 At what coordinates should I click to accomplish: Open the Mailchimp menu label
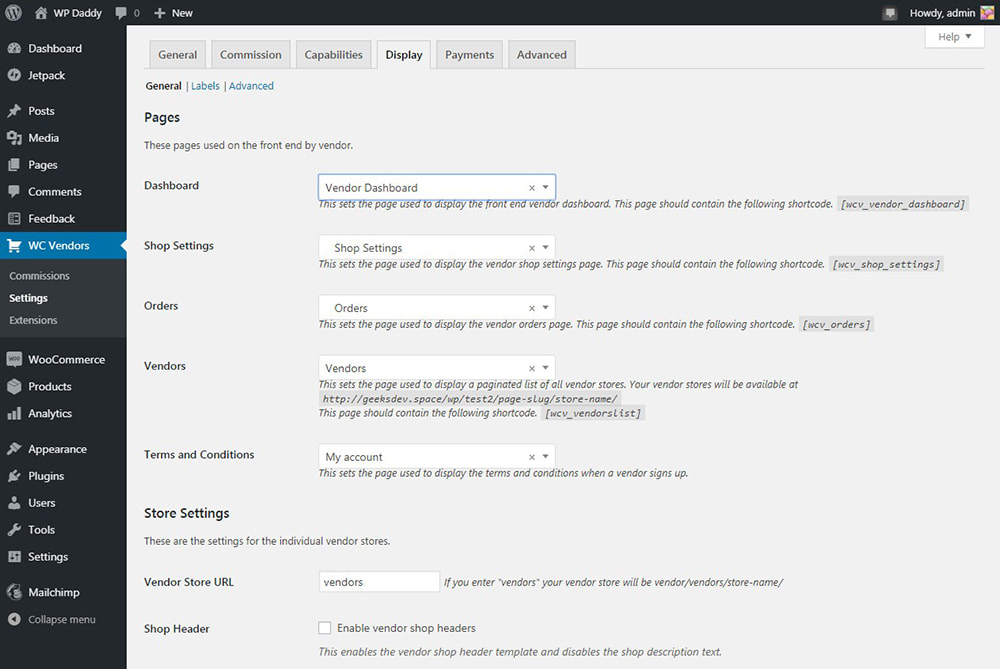(x=54, y=592)
